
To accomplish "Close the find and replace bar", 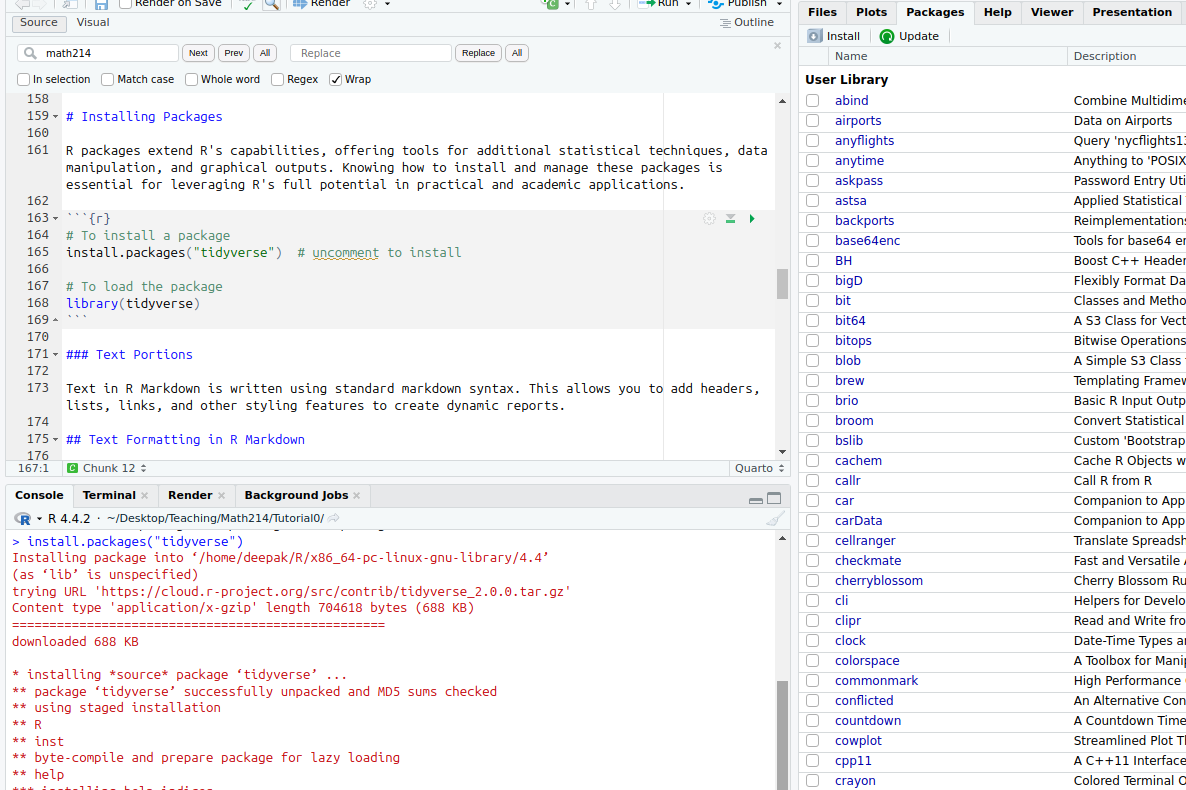I will 778,45.
